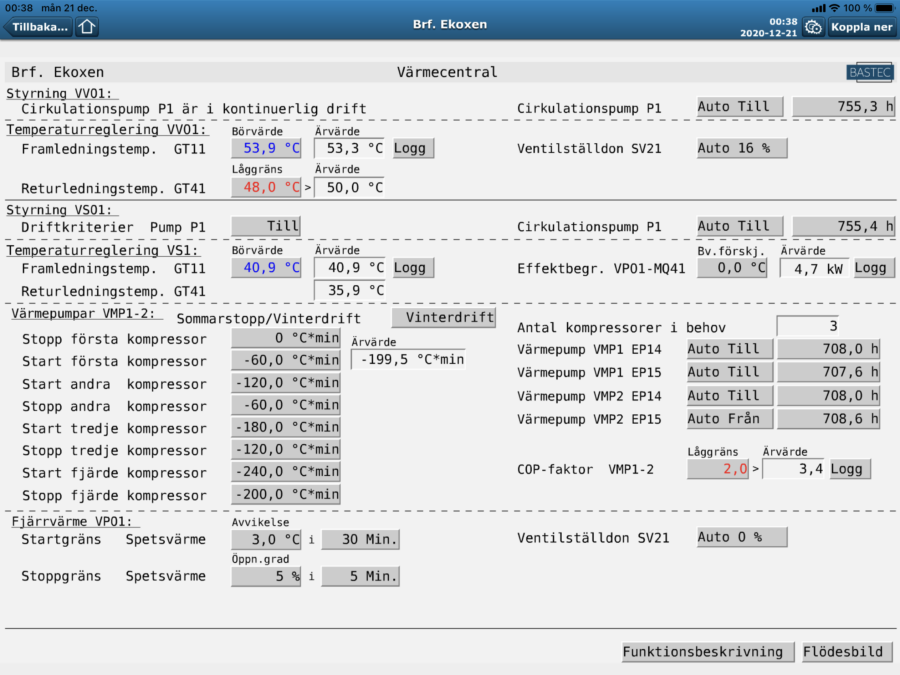Toggle VS01 Cirkulationspump P1 Auto Till
900x675 pixels.
click(x=740, y=226)
